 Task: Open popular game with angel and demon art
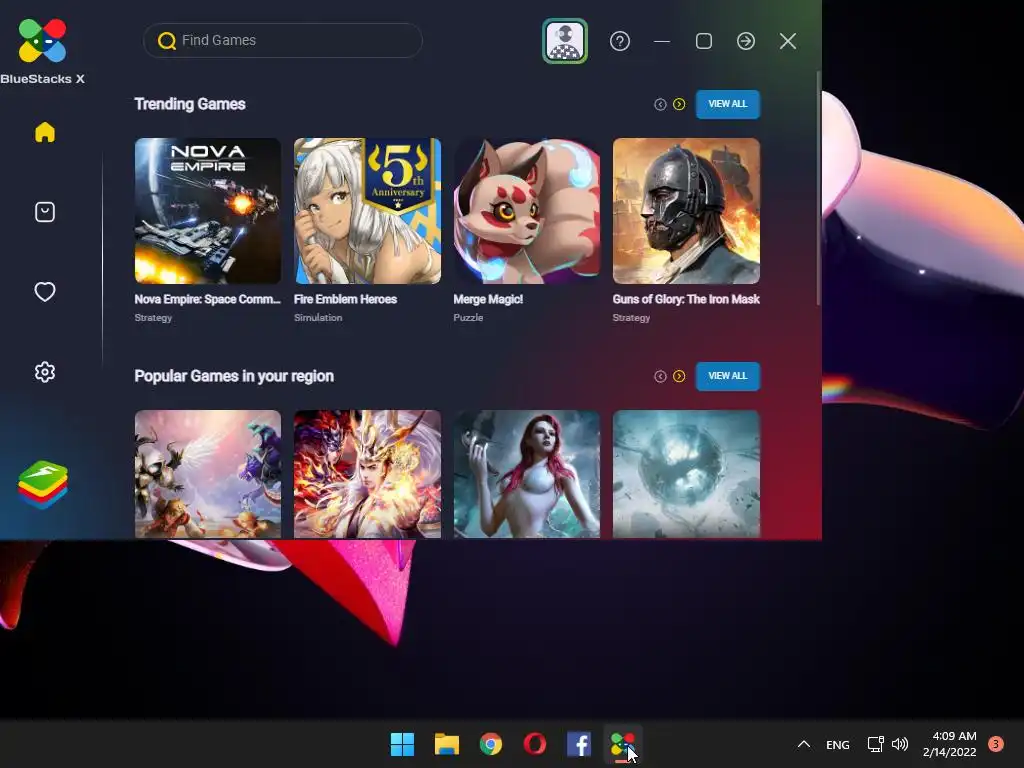click(208, 474)
